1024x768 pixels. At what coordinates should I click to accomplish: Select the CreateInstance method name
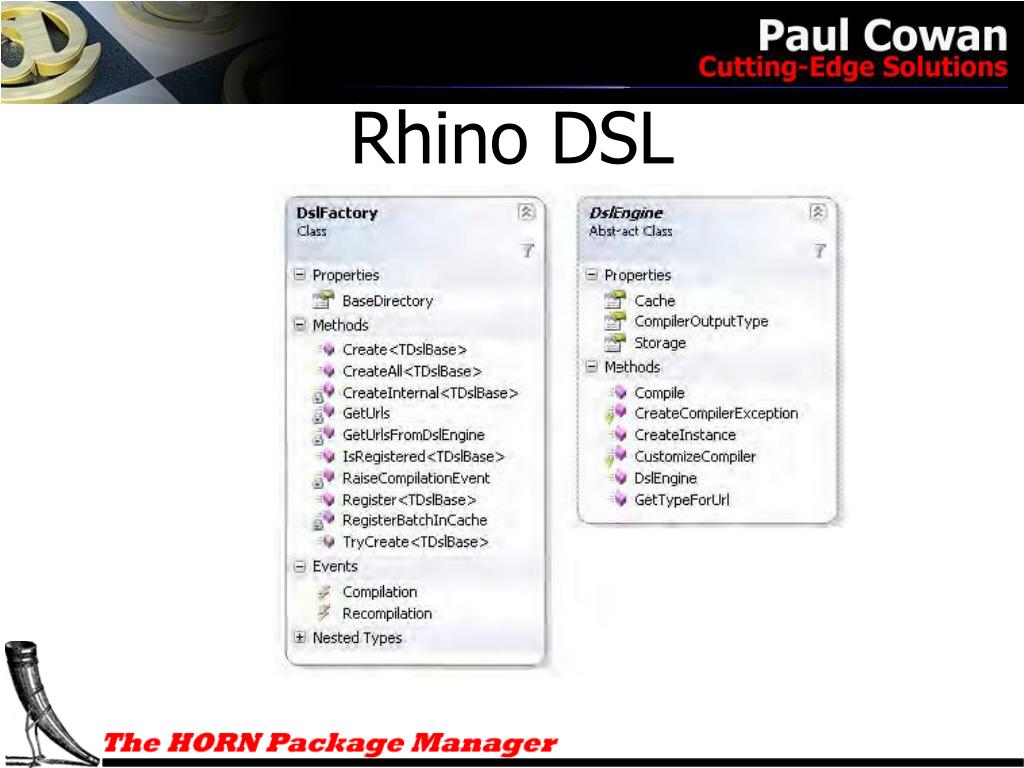coord(685,435)
